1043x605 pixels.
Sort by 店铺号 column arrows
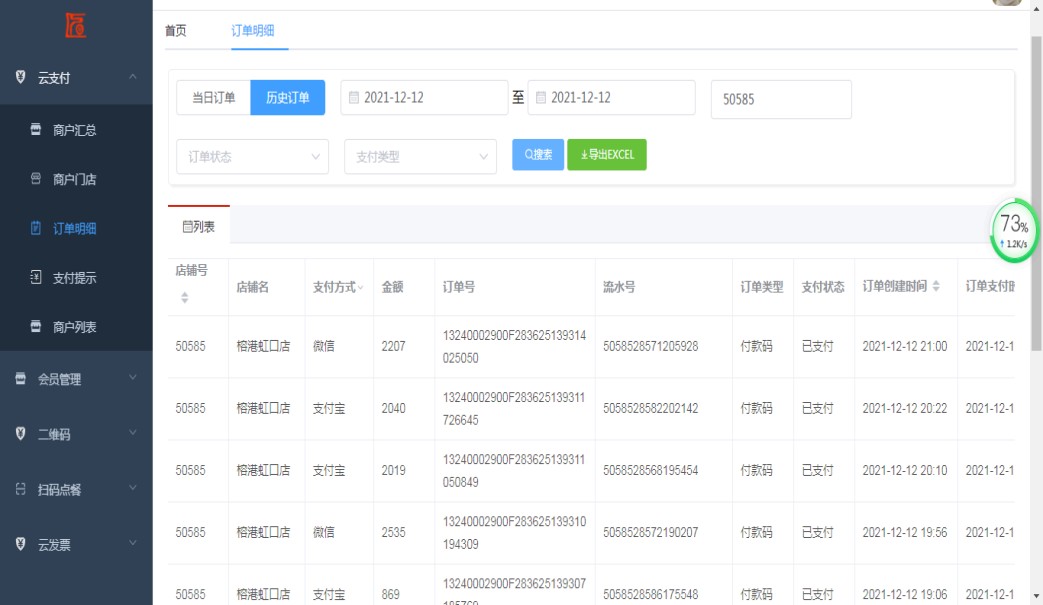pyautogui.click(x=183, y=298)
